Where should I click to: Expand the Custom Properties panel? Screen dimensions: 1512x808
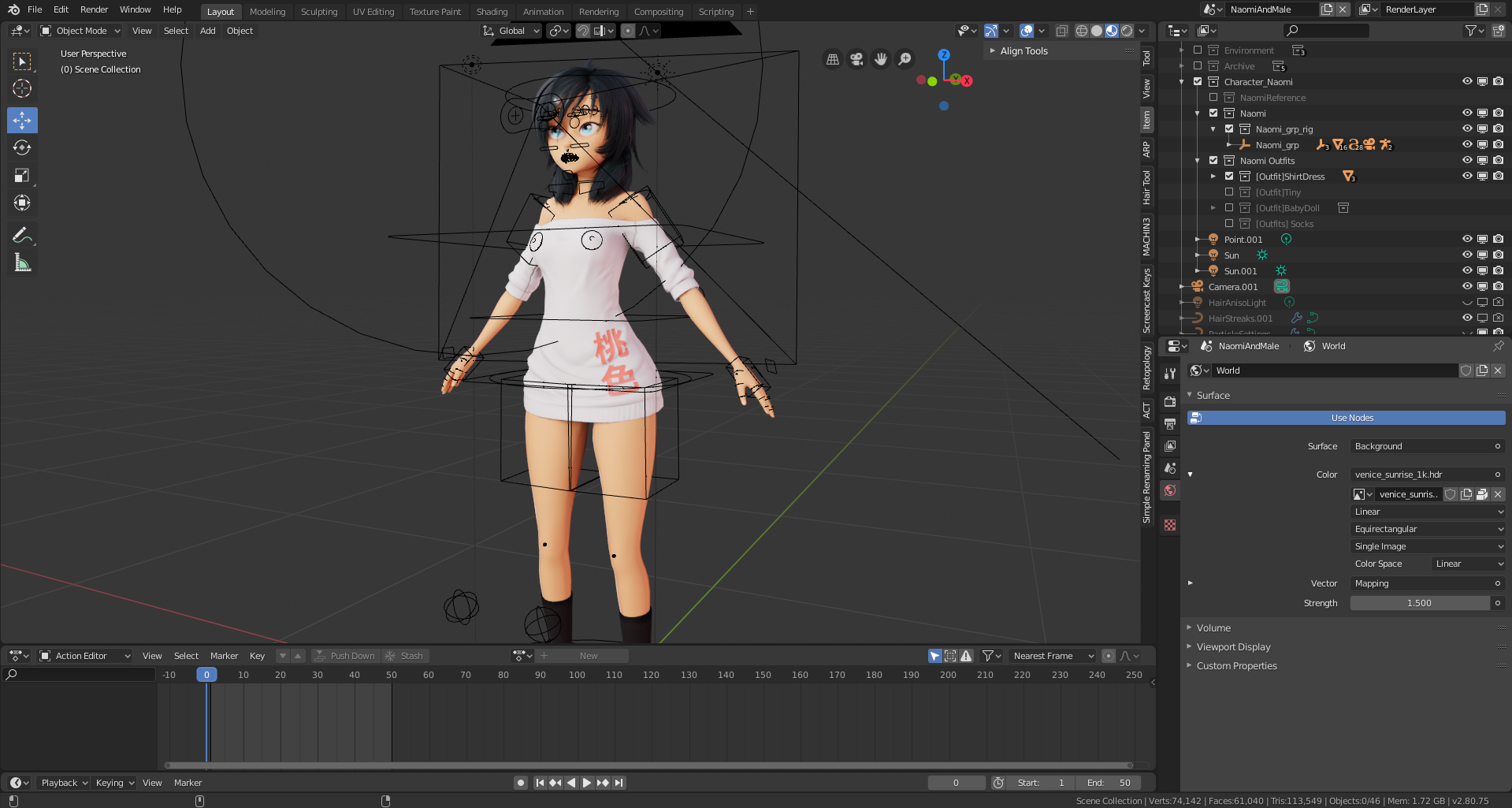(x=1236, y=666)
